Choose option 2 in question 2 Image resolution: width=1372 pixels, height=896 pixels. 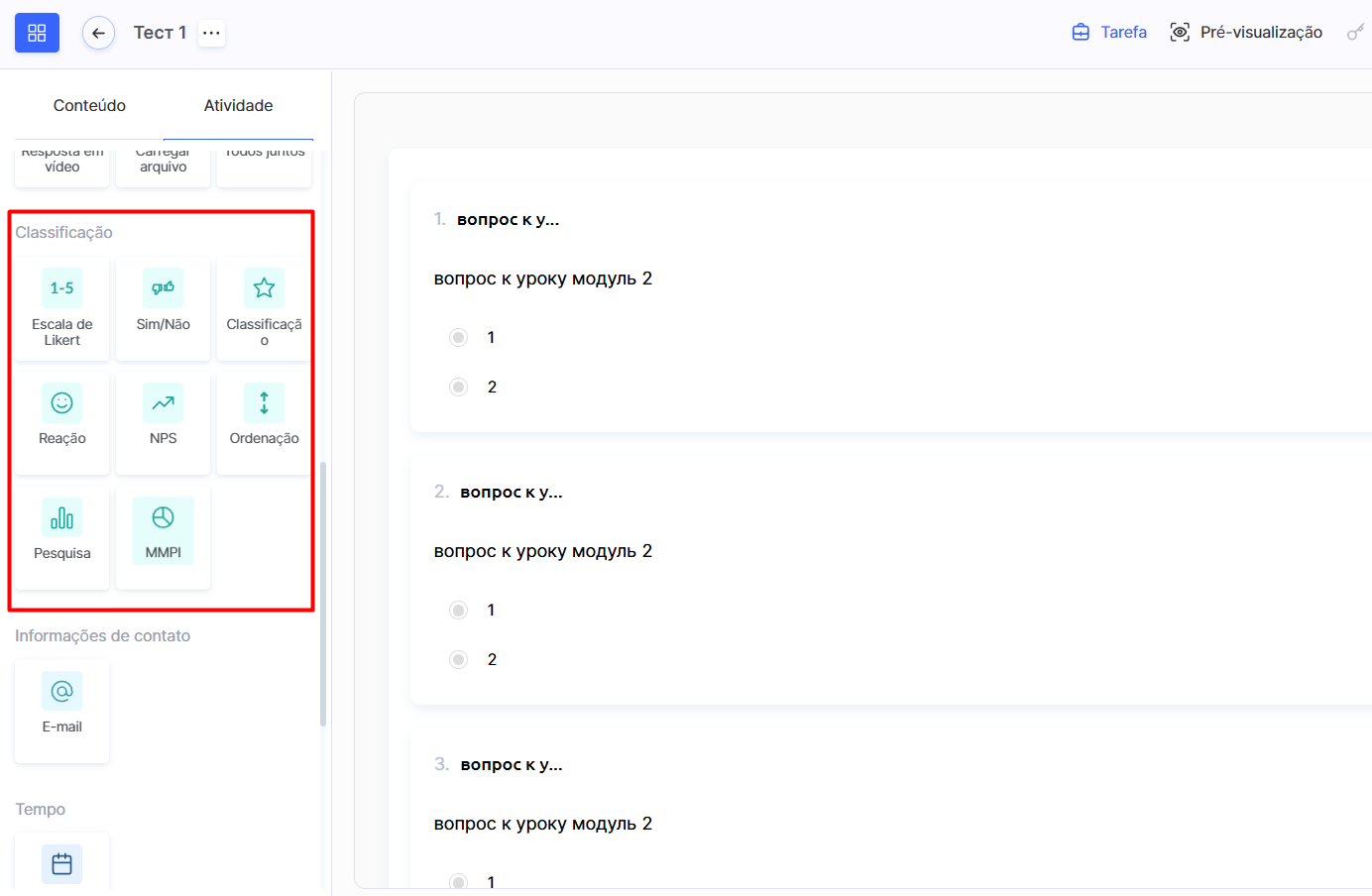pyautogui.click(x=458, y=659)
